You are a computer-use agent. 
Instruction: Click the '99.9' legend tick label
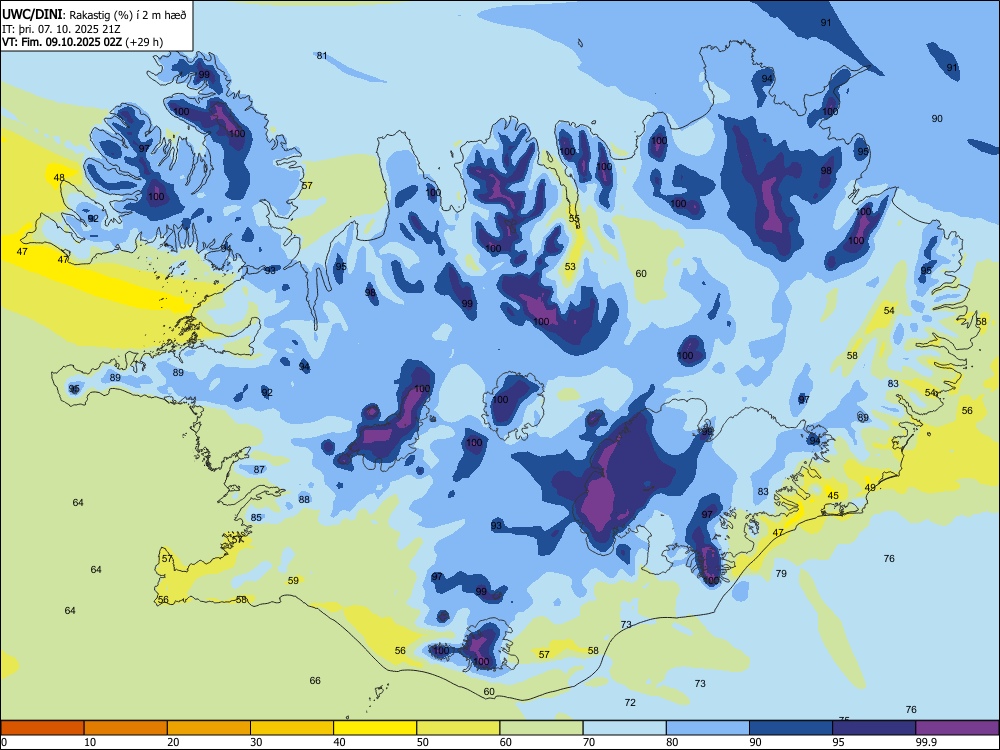tap(926, 742)
